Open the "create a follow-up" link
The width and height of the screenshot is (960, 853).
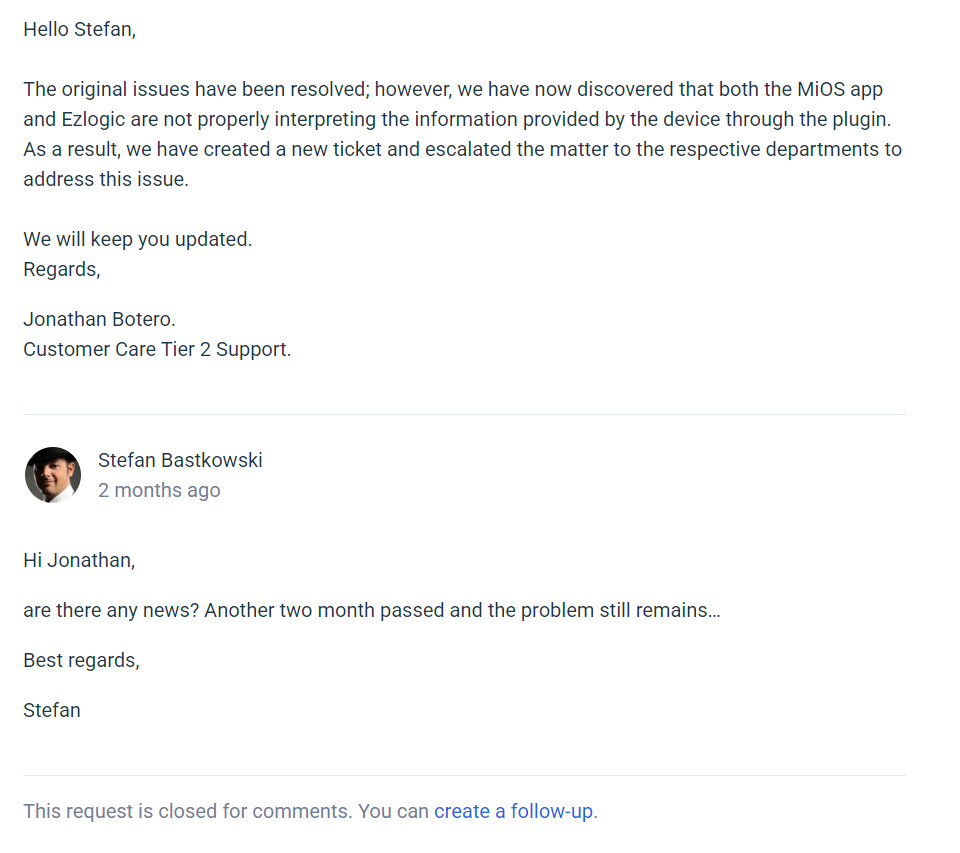click(x=513, y=811)
